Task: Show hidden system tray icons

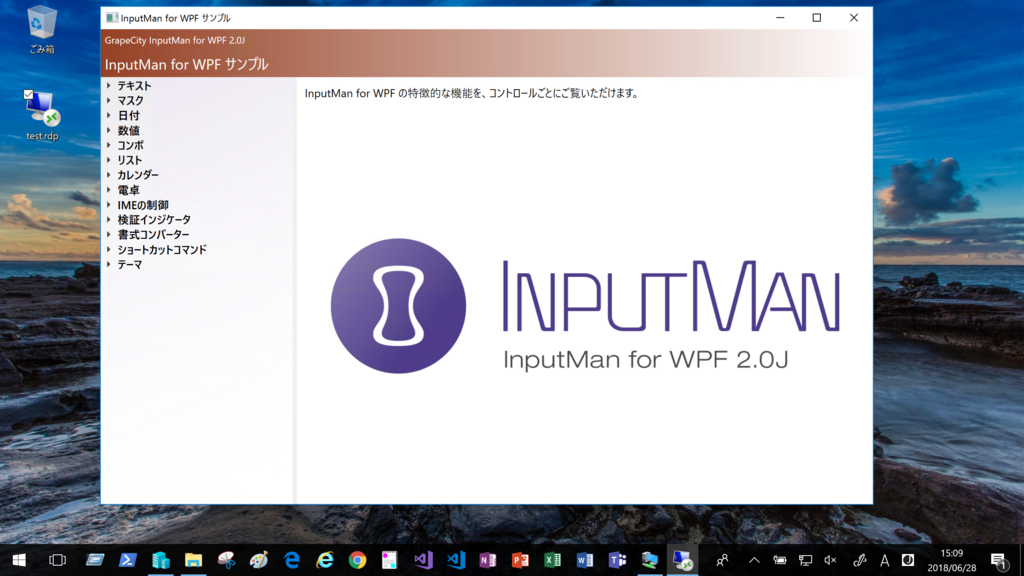Action: pos(754,560)
